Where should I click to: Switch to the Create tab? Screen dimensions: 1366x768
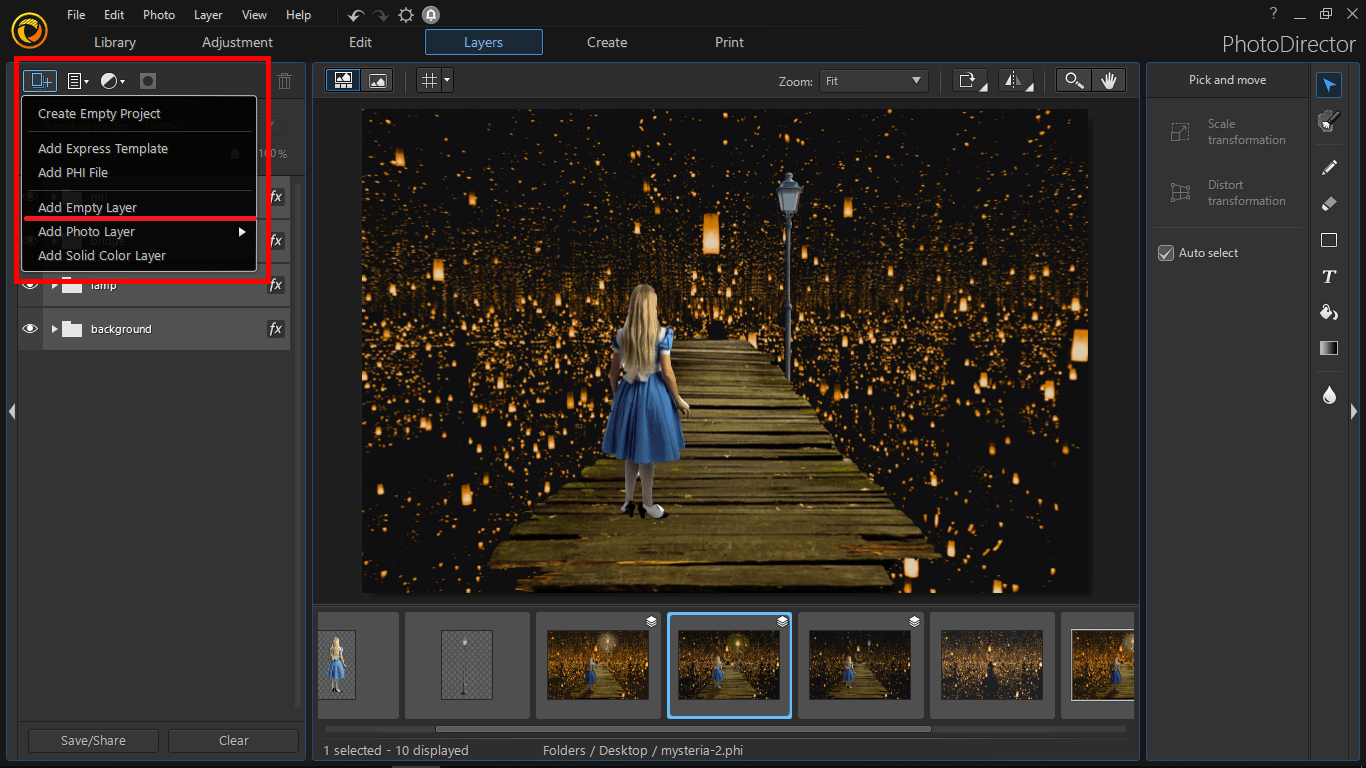(x=607, y=42)
